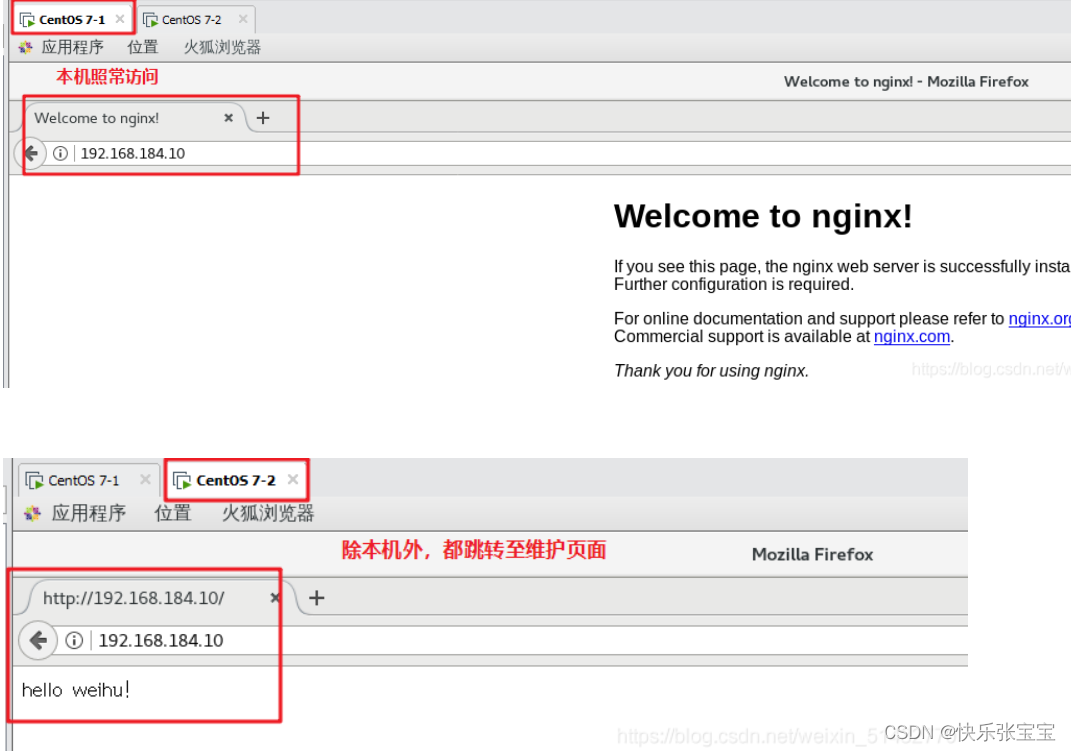Click the VM monitor icon on CentOS 7-2 tab
1071x751 pixels.
coord(182,479)
